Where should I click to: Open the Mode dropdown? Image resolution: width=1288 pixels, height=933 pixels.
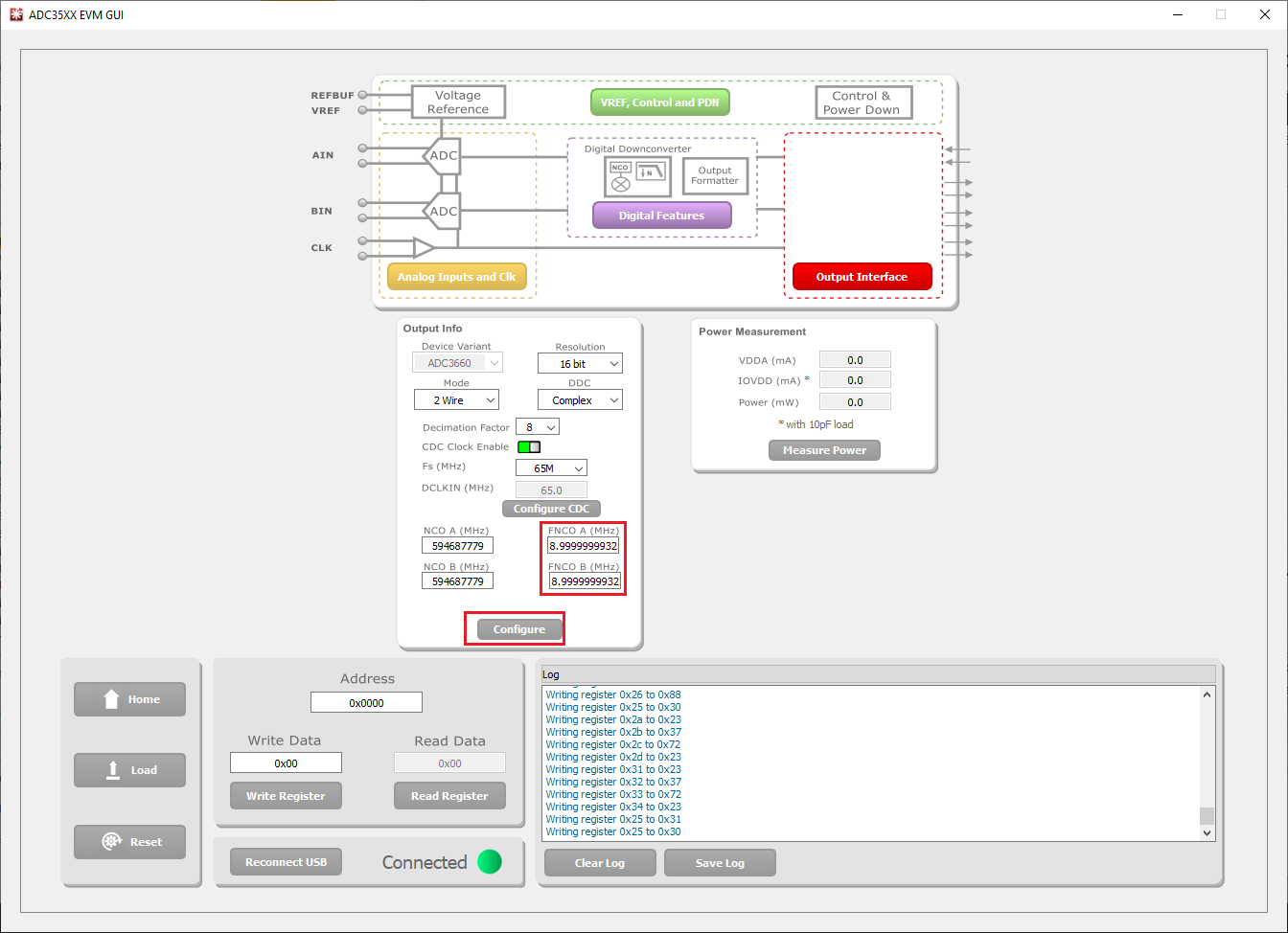[x=456, y=399]
